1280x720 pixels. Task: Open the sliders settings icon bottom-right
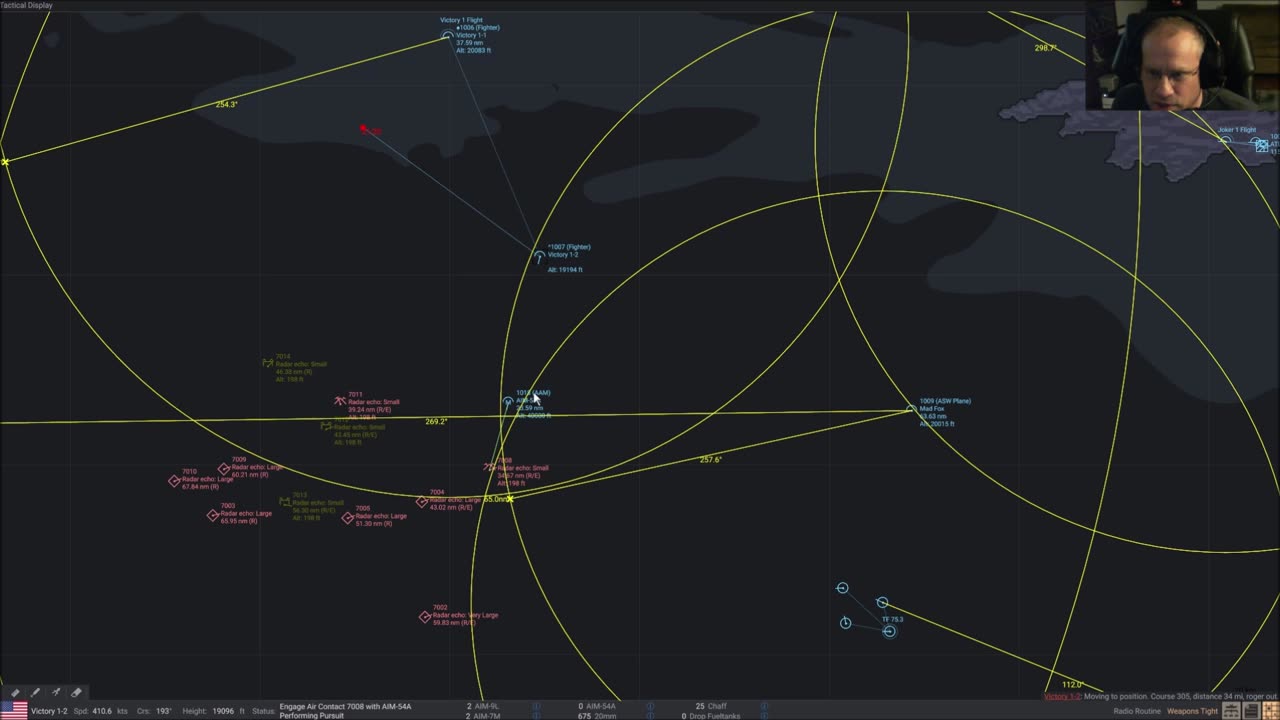(x=1232, y=711)
